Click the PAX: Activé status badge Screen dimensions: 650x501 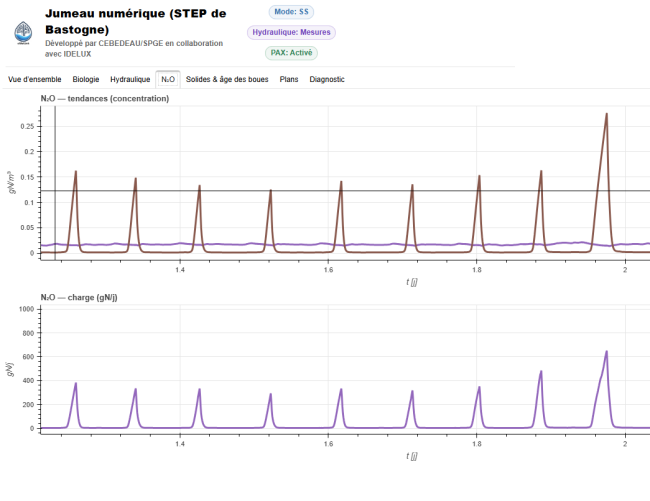coord(291,52)
